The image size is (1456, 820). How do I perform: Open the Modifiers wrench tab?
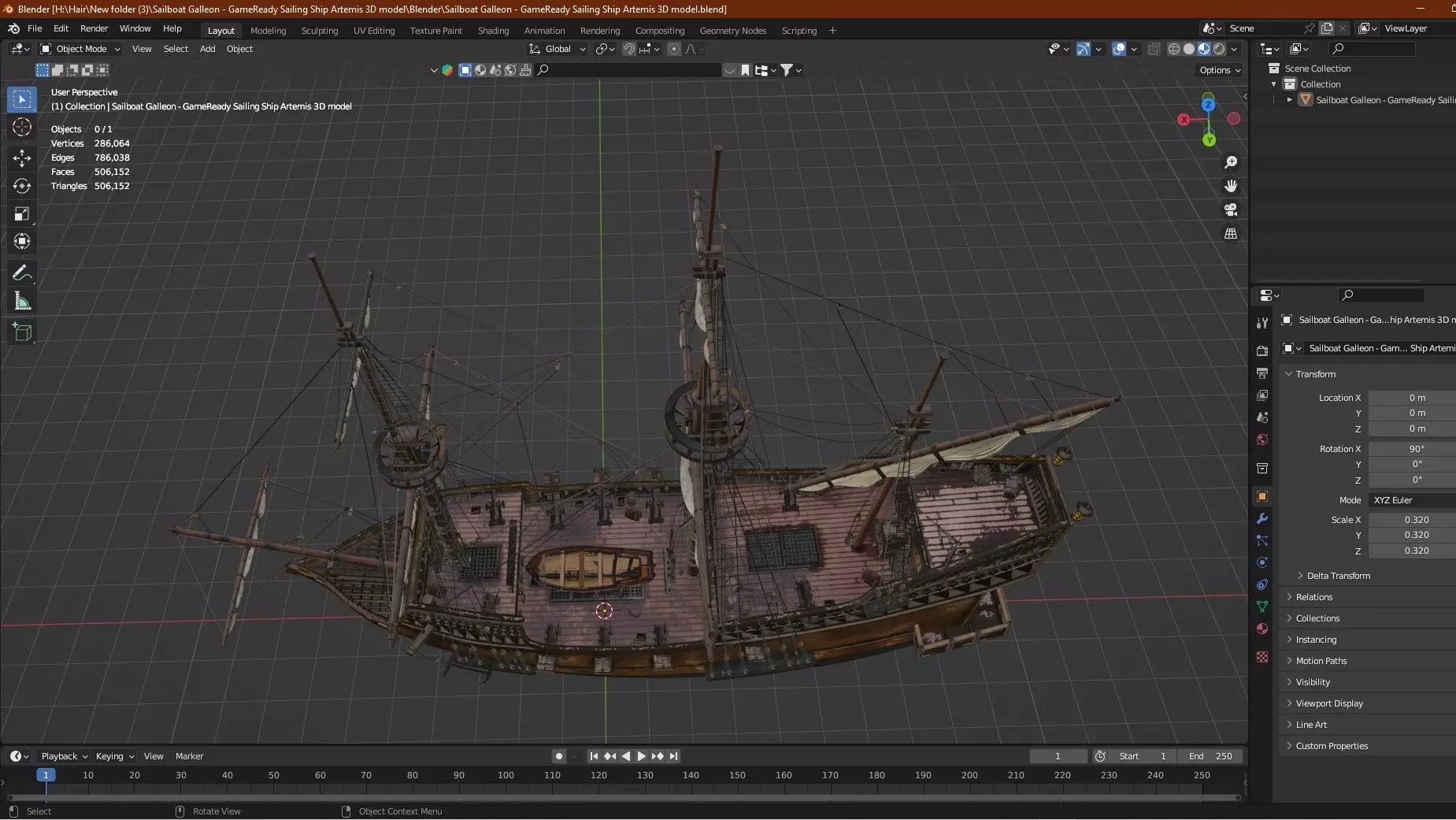click(x=1262, y=518)
